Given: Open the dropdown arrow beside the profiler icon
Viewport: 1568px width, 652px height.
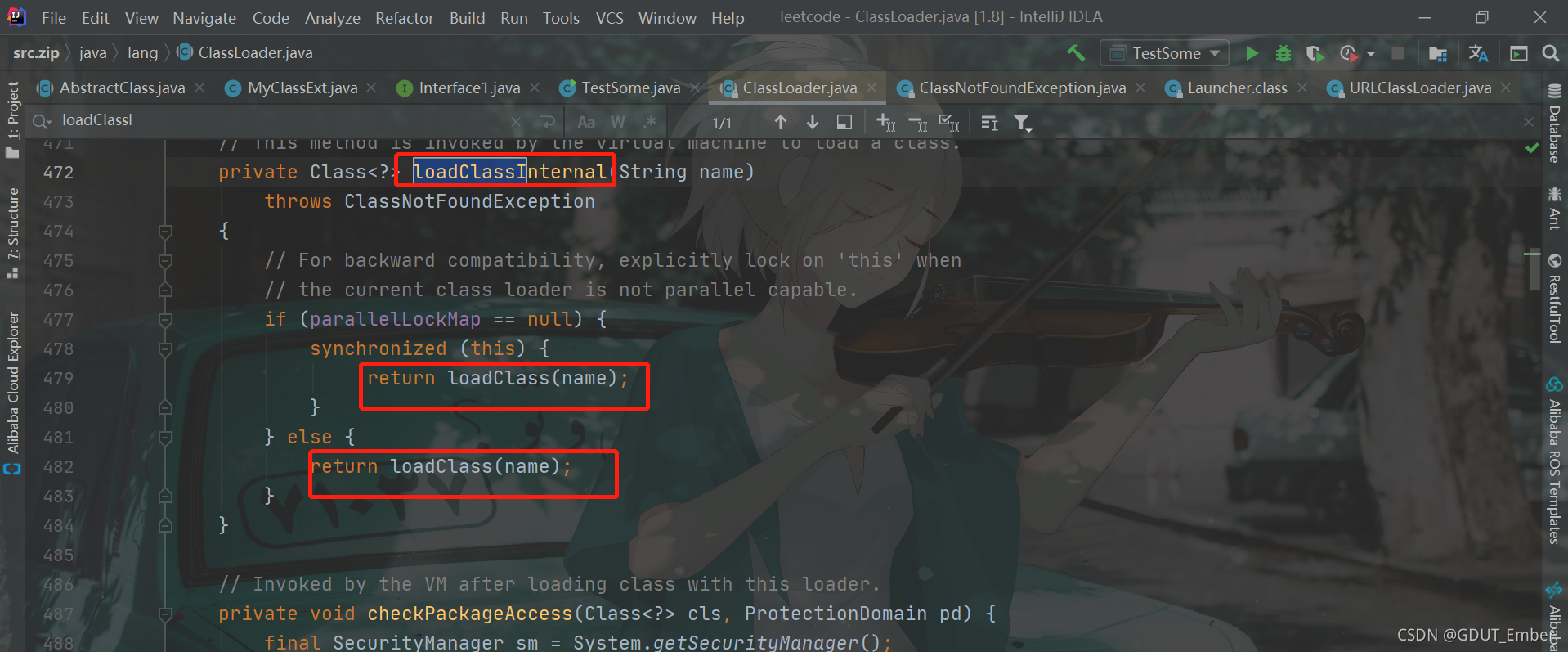Looking at the screenshot, I should click(1371, 54).
